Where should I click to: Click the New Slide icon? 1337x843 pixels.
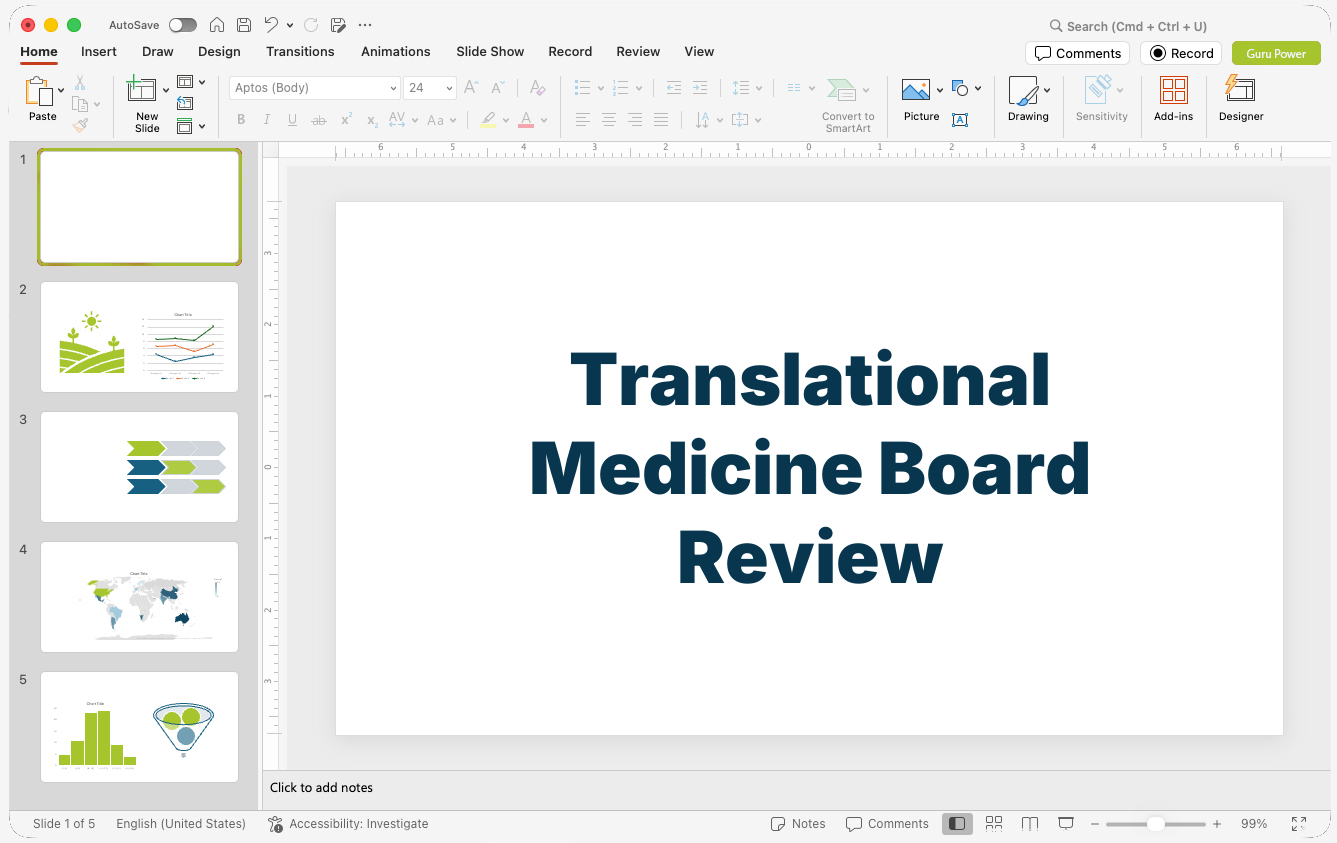[x=142, y=90]
